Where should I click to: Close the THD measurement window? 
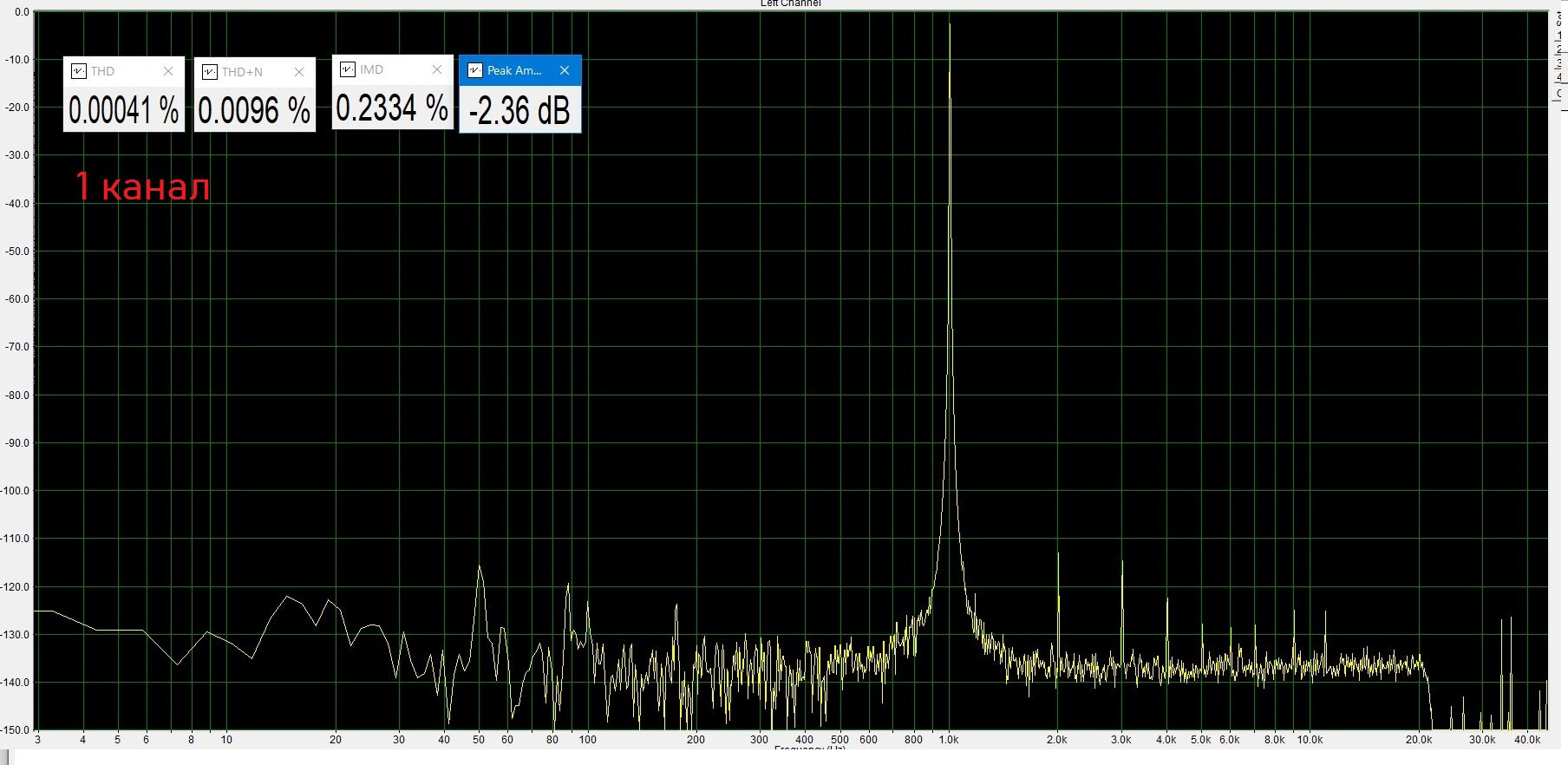pyautogui.click(x=168, y=71)
